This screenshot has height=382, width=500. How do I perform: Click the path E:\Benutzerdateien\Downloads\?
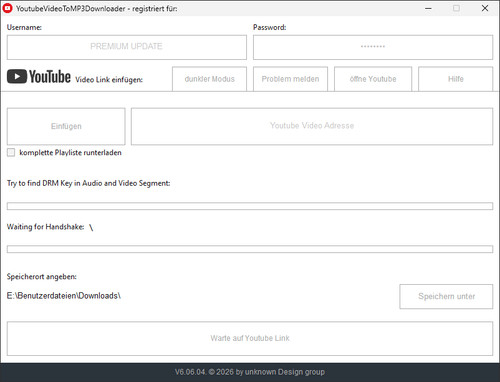(64, 296)
